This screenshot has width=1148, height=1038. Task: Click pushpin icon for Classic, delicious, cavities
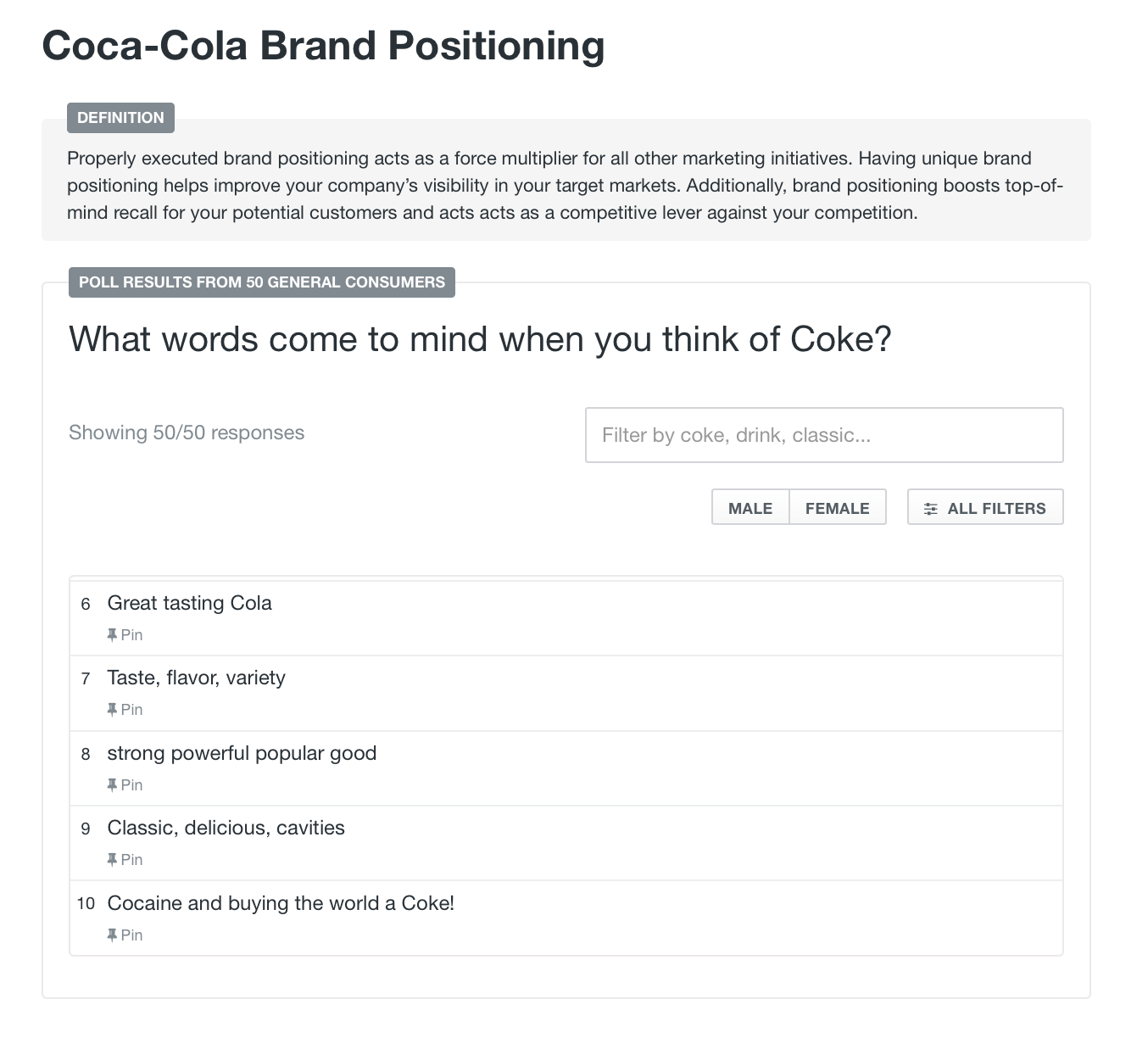tap(112, 859)
